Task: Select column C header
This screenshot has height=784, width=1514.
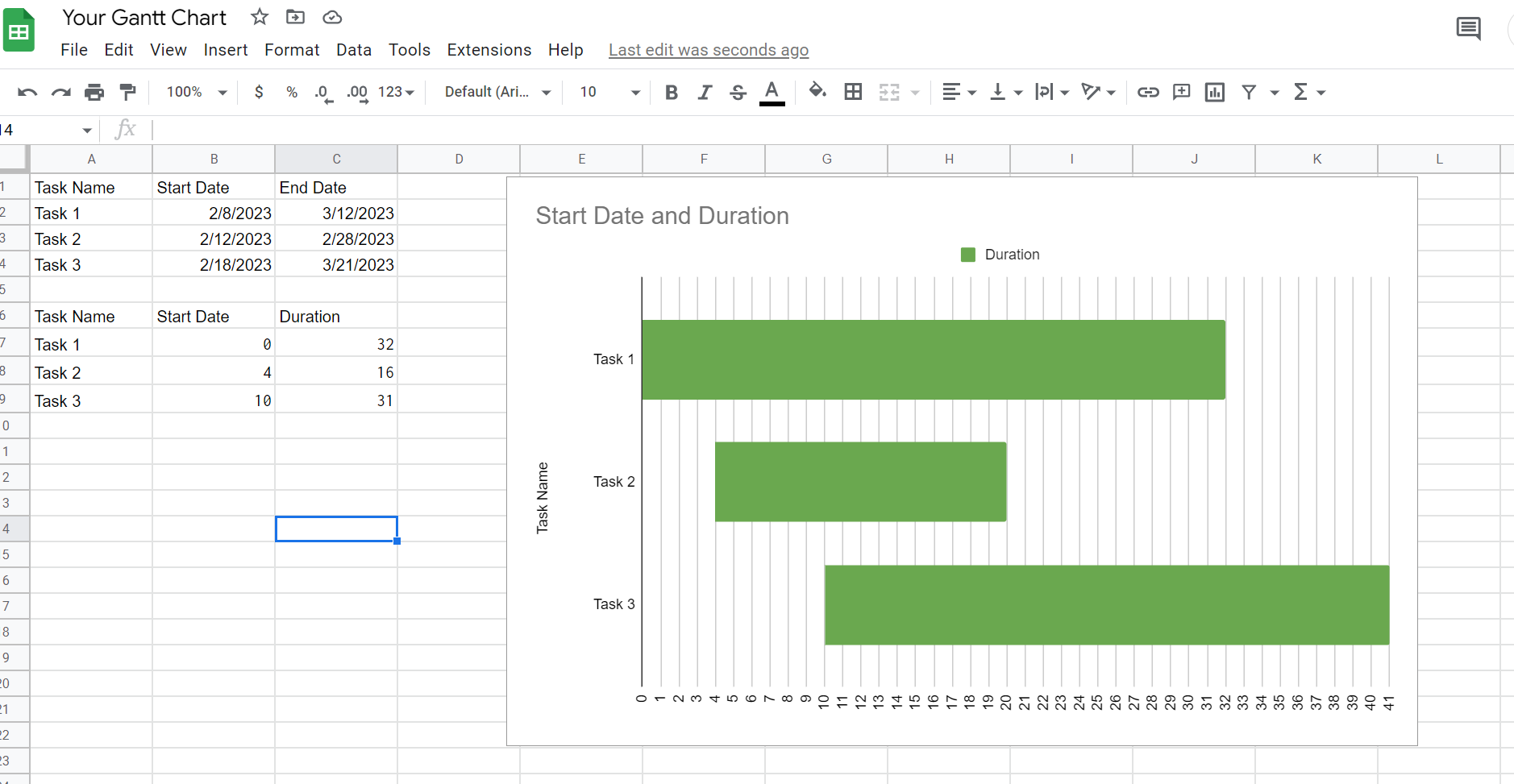Action: pos(336,159)
